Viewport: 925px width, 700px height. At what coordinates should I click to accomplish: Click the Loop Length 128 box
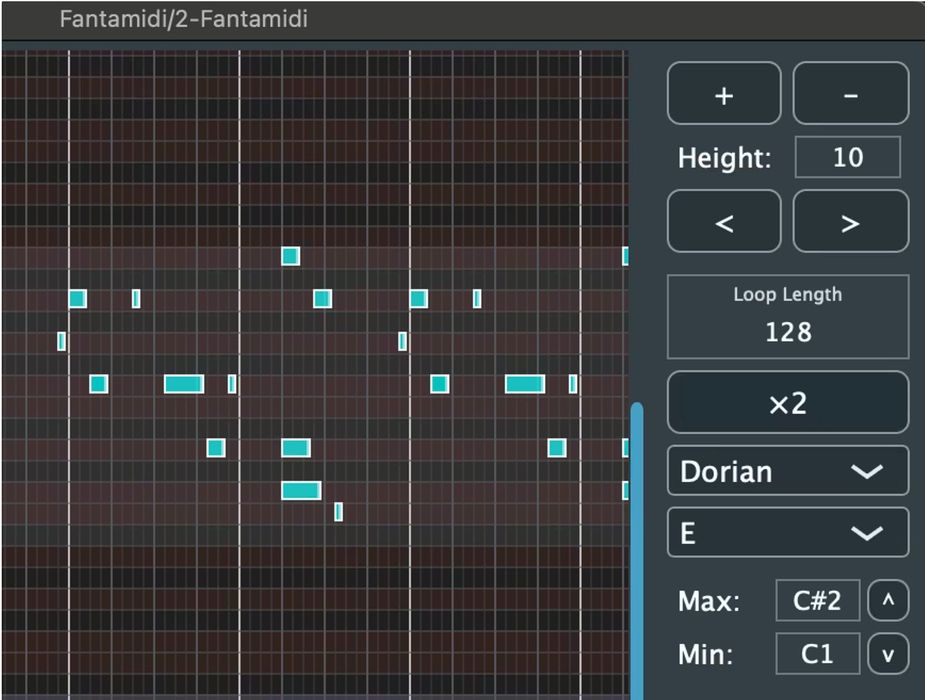pos(787,317)
